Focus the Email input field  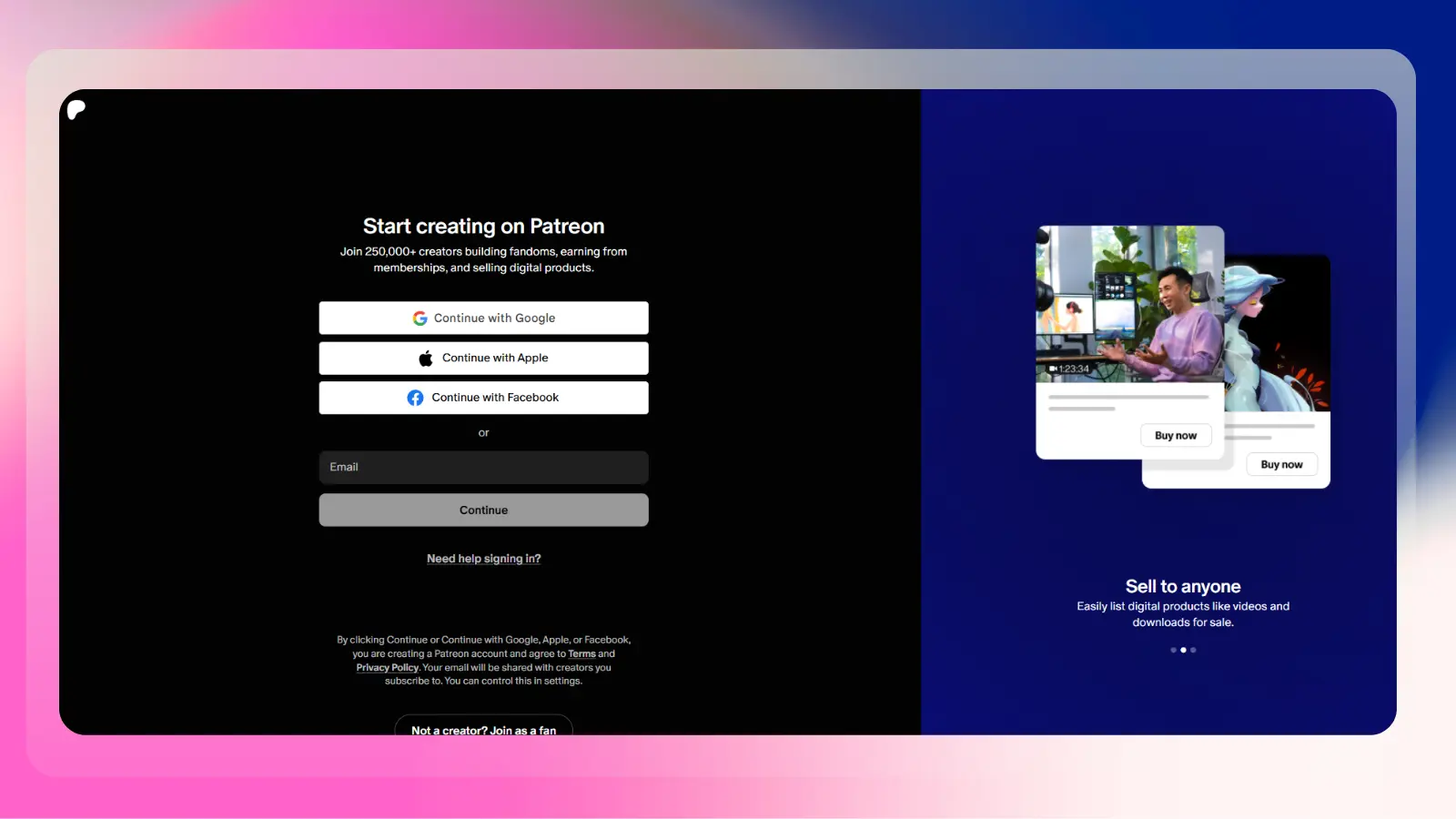(483, 468)
